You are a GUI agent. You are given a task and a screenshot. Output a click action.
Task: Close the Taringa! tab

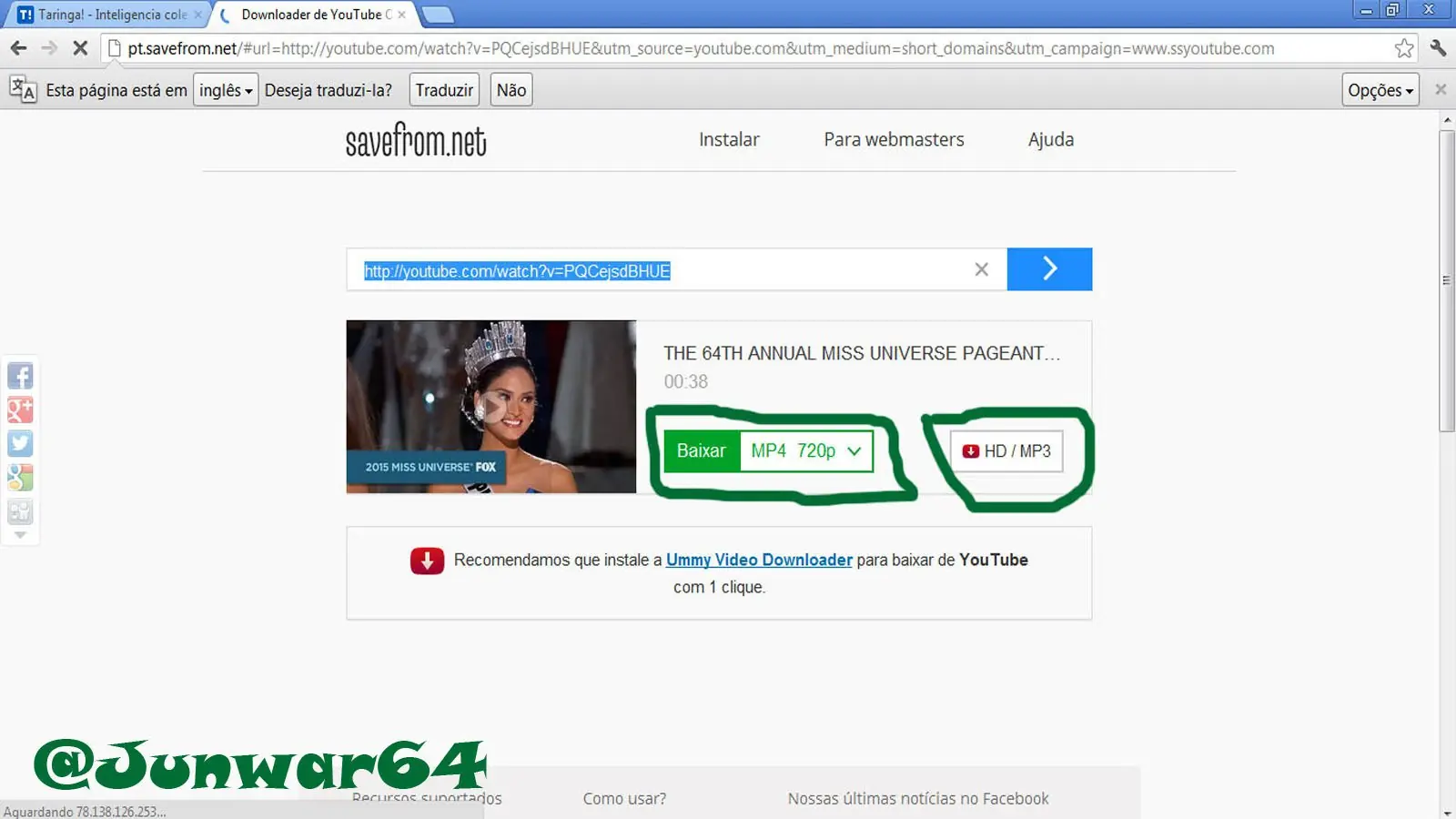point(197,15)
